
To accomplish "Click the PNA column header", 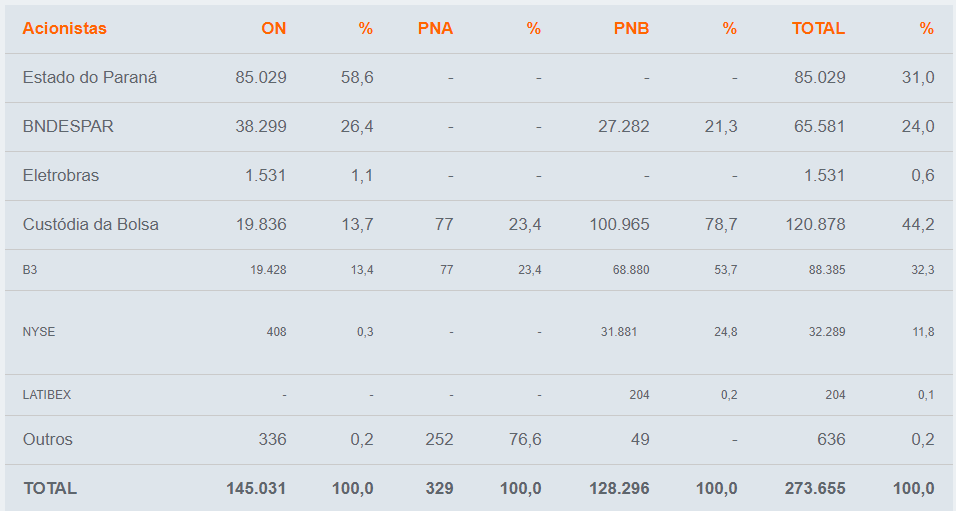I will pos(435,29).
